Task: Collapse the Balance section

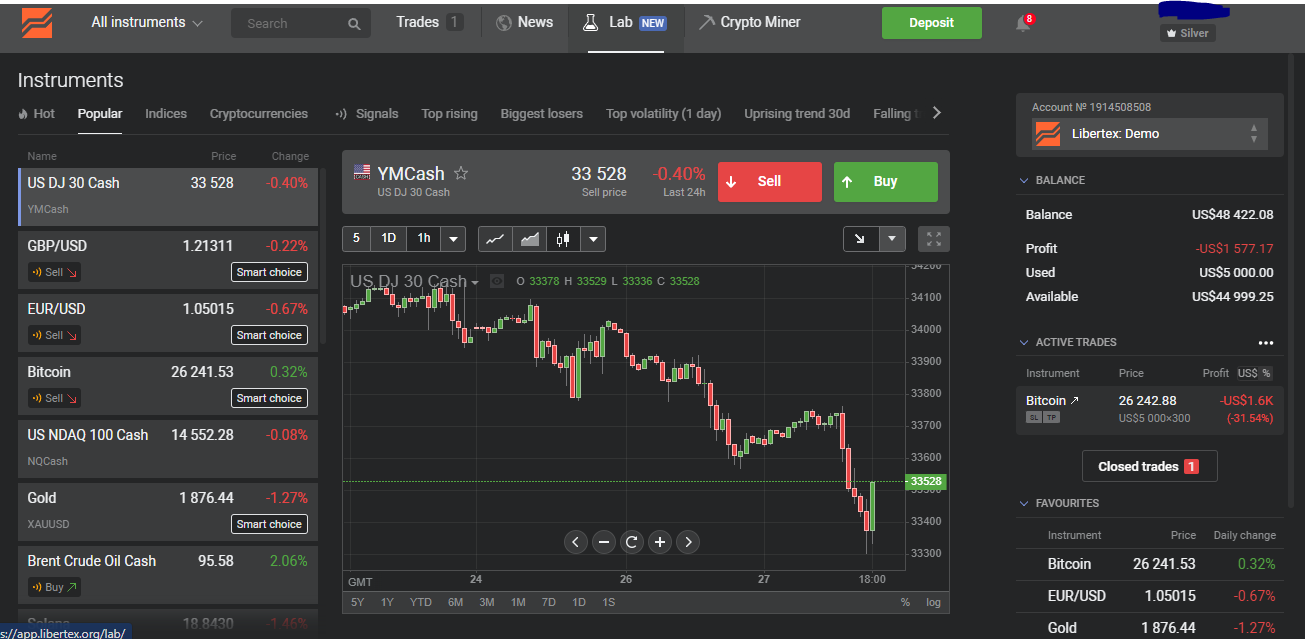Action: [x=1024, y=181]
